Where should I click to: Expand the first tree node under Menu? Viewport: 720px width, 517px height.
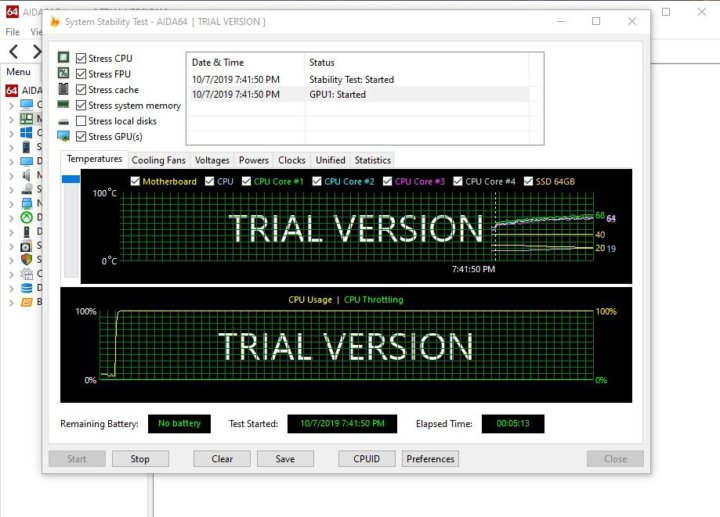pyautogui.click(x=12, y=104)
